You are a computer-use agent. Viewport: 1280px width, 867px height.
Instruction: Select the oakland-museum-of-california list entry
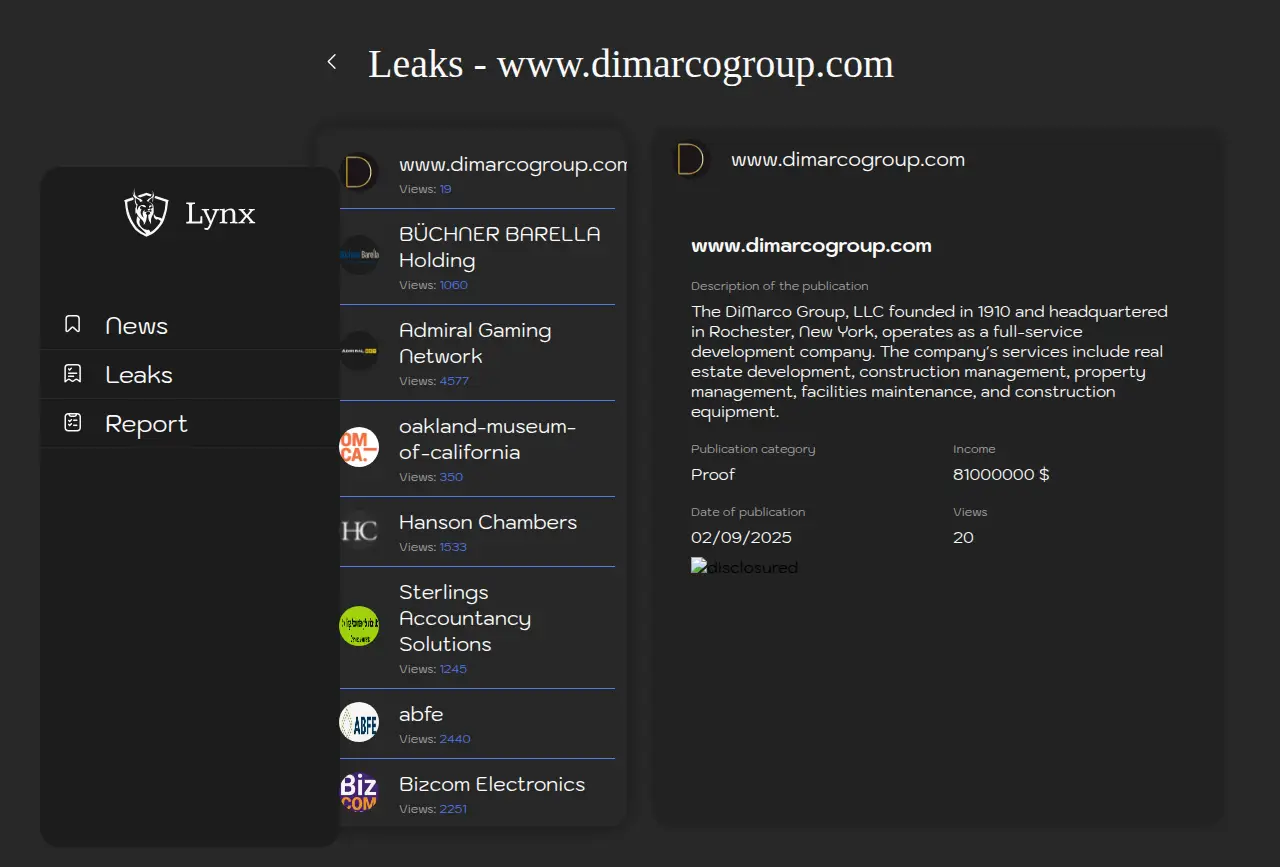487,440
